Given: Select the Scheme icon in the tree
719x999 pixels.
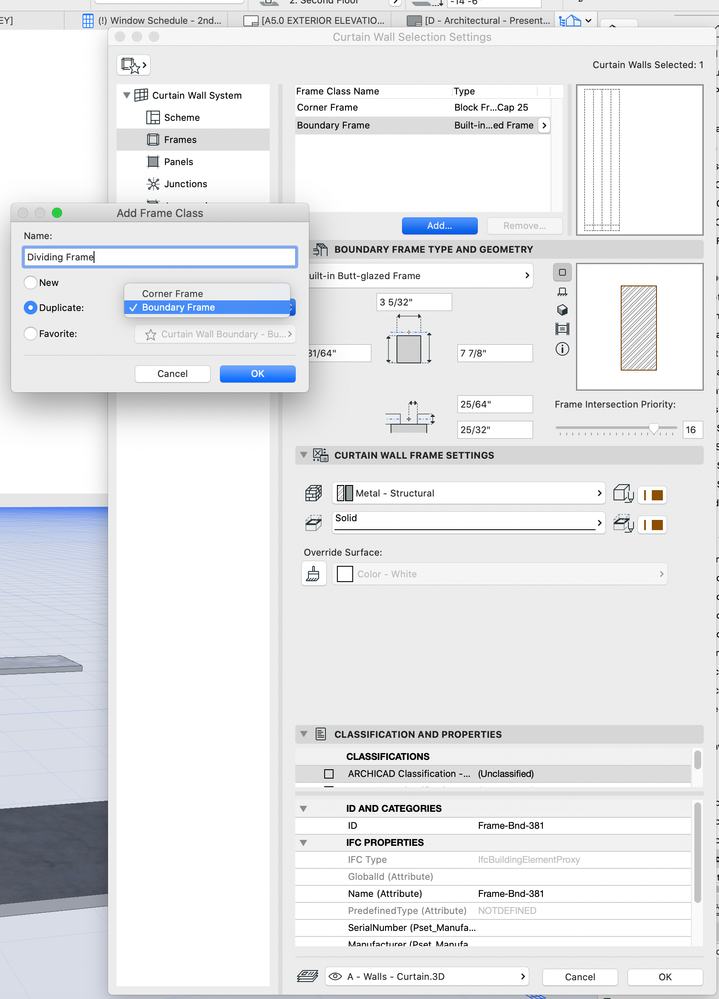Looking at the screenshot, I should click(153, 117).
